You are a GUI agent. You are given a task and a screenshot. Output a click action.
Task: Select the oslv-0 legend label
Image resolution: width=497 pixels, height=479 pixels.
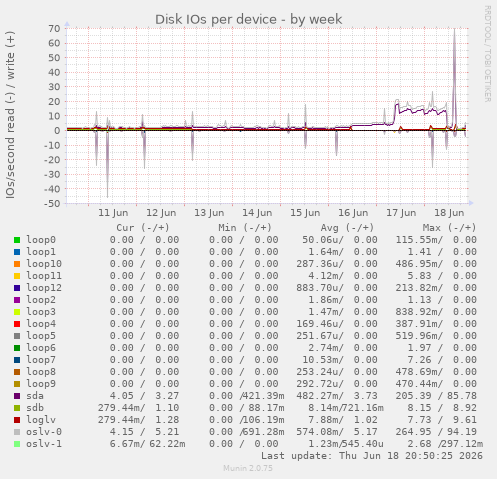point(44,432)
